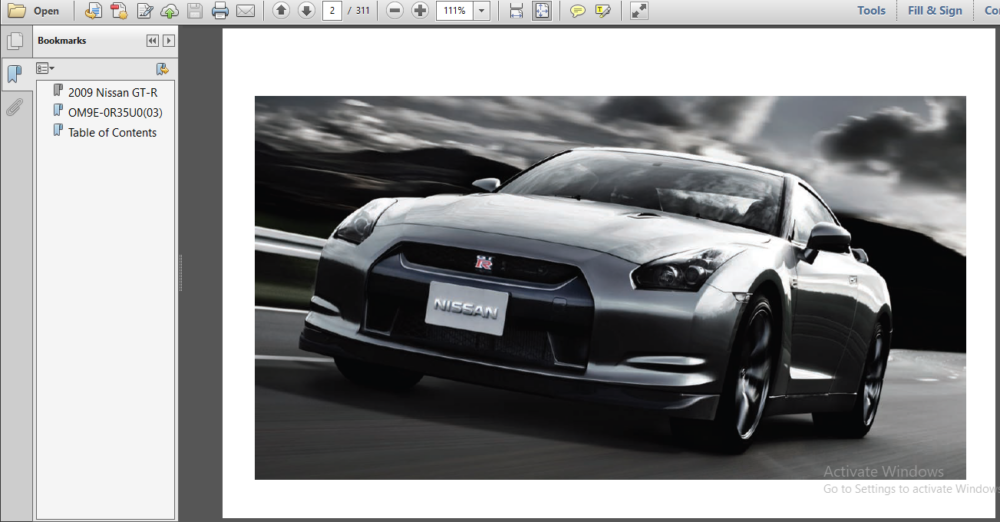This screenshot has width=1000, height=522.
Task: Open the Fill & Sign pane
Action: pyautogui.click(x=935, y=10)
